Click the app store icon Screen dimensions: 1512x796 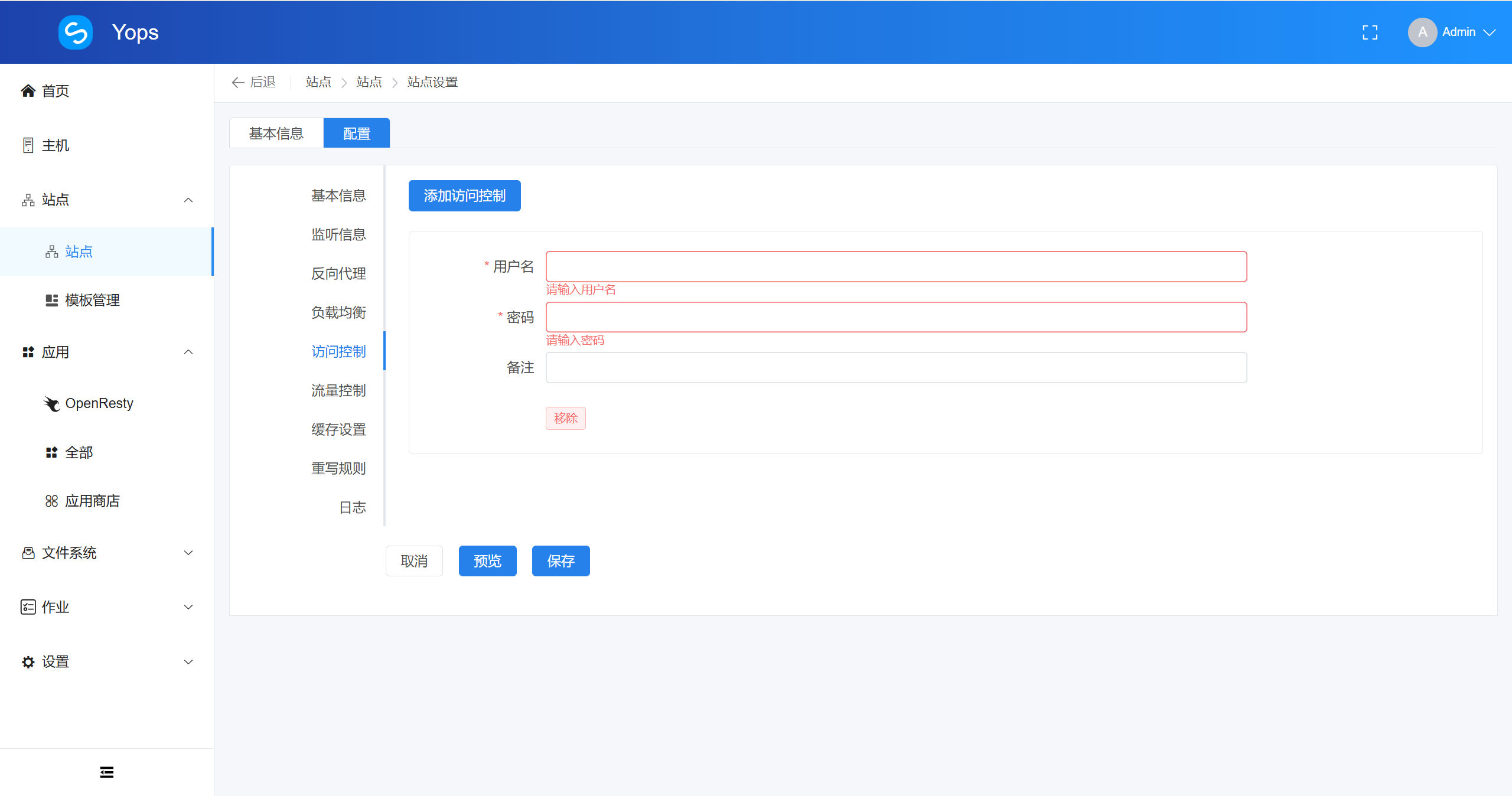pos(52,501)
